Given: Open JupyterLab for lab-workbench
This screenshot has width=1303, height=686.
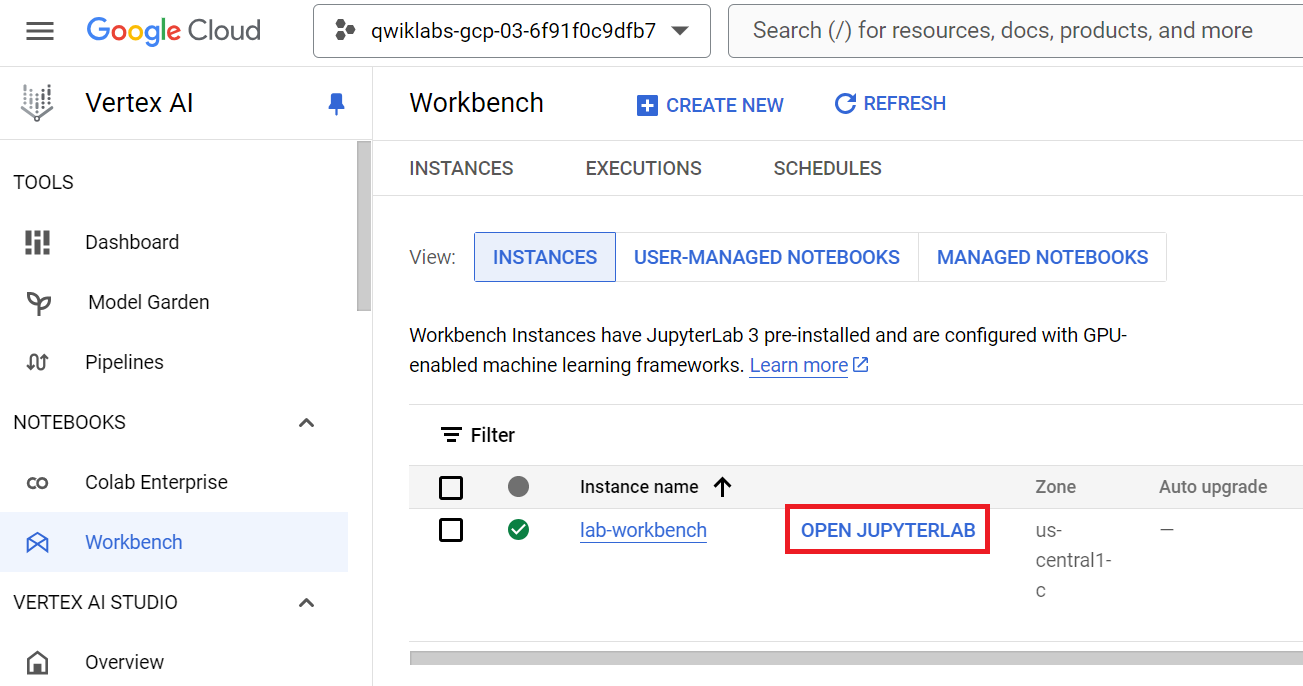Looking at the screenshot, I should click(x=888, y=530).
